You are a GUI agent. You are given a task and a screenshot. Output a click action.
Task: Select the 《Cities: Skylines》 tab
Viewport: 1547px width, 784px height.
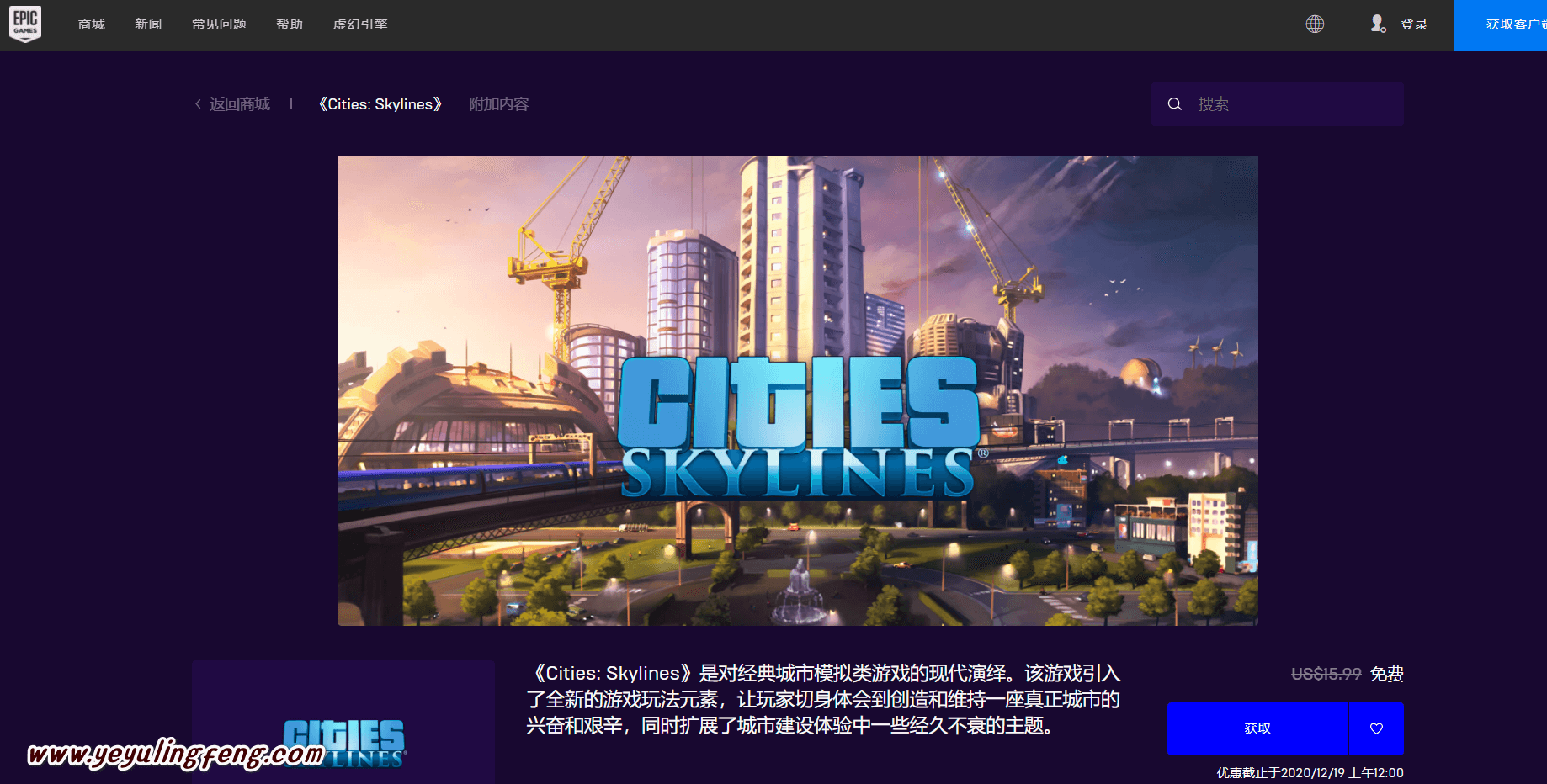[380, 104]
